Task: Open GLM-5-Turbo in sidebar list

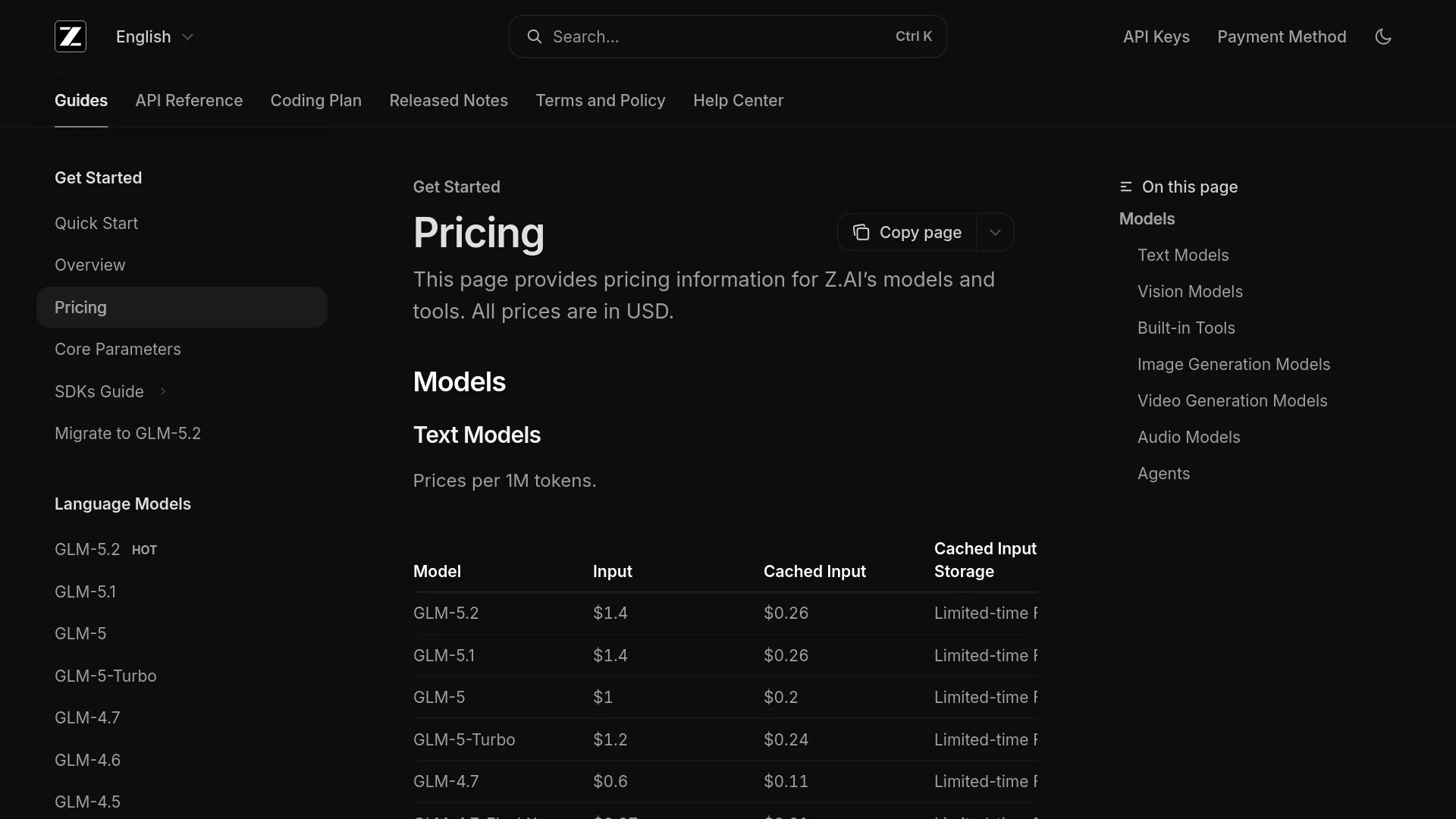Action: pos(182,676)
